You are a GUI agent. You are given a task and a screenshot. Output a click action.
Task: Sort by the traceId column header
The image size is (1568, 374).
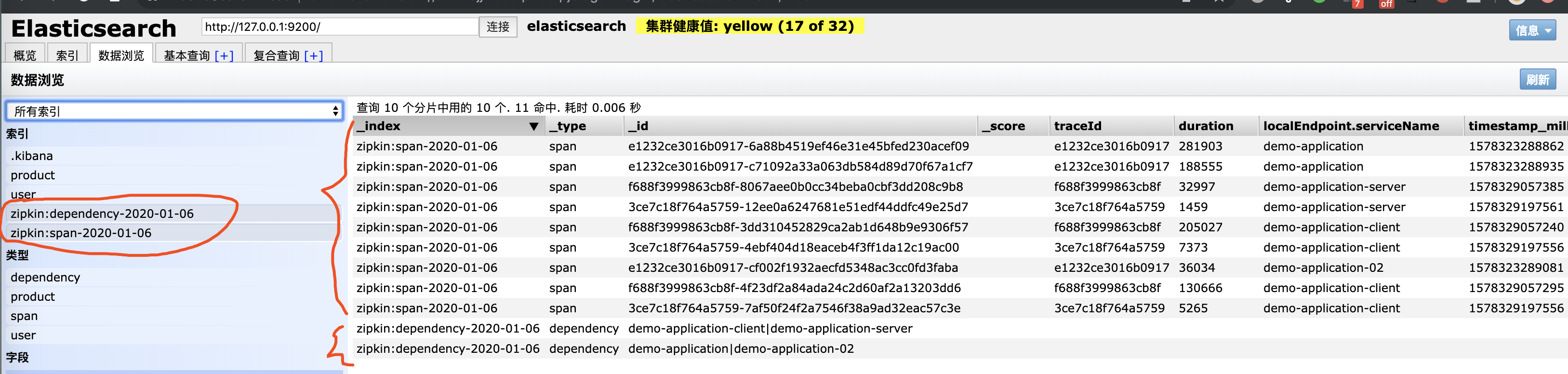point(1112,126)
